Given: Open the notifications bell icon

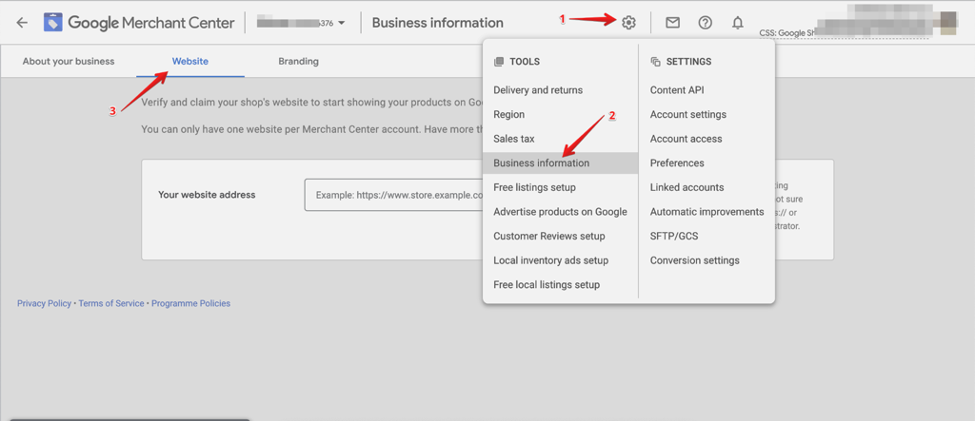Looking at the screenshot, I should [738, 22].
